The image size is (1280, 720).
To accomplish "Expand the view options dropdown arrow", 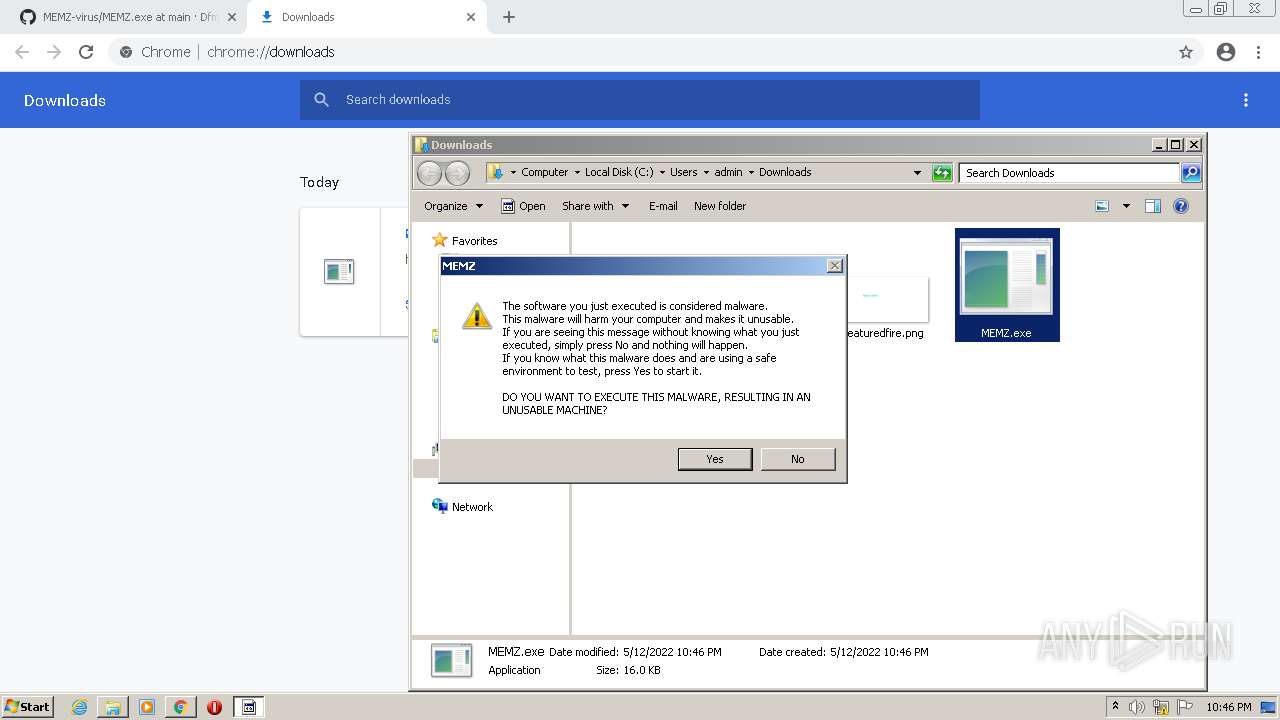I will point(1126,206).
